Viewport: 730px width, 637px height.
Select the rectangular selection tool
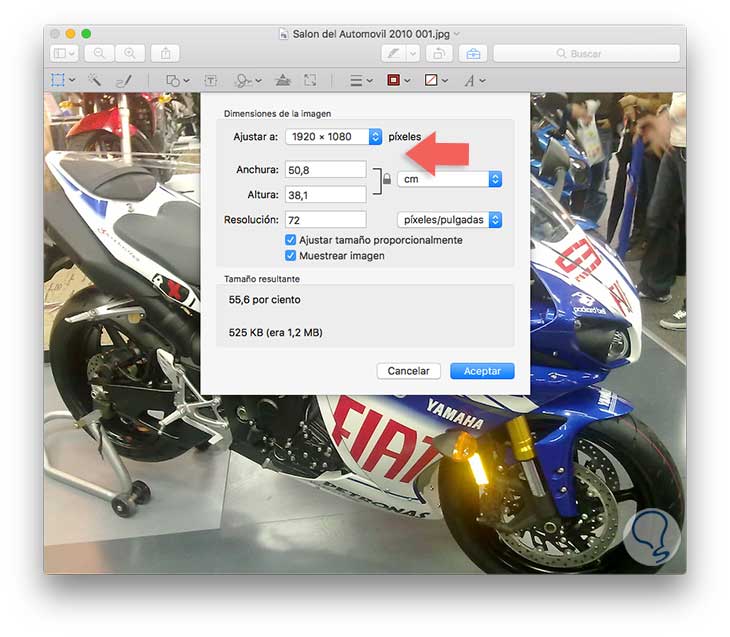[x=58, y=80]
